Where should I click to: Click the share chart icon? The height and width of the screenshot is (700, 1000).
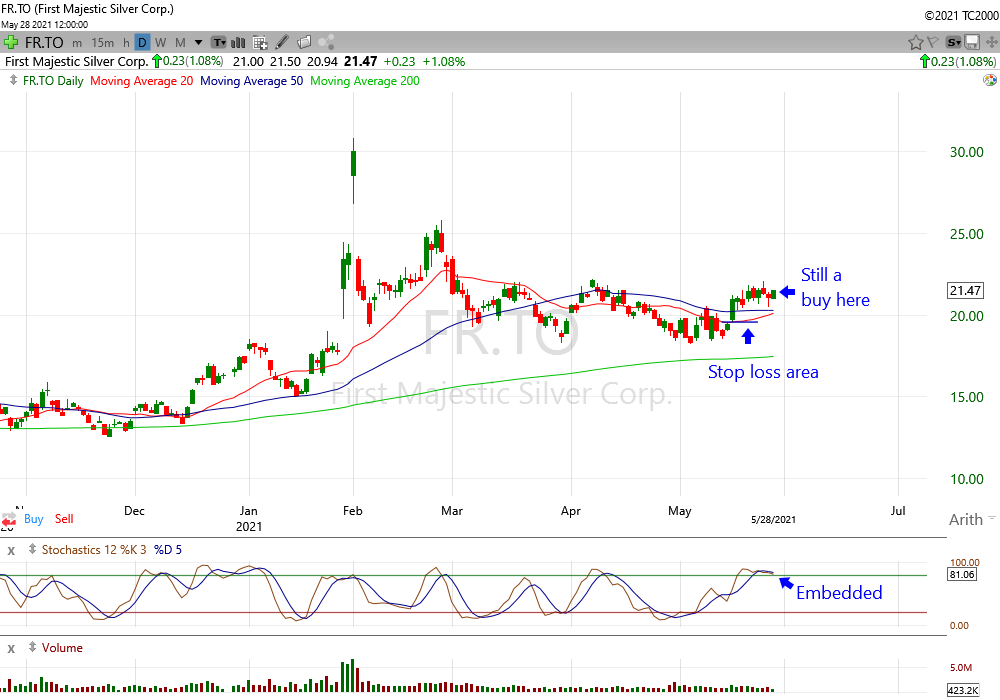(326, 43)
